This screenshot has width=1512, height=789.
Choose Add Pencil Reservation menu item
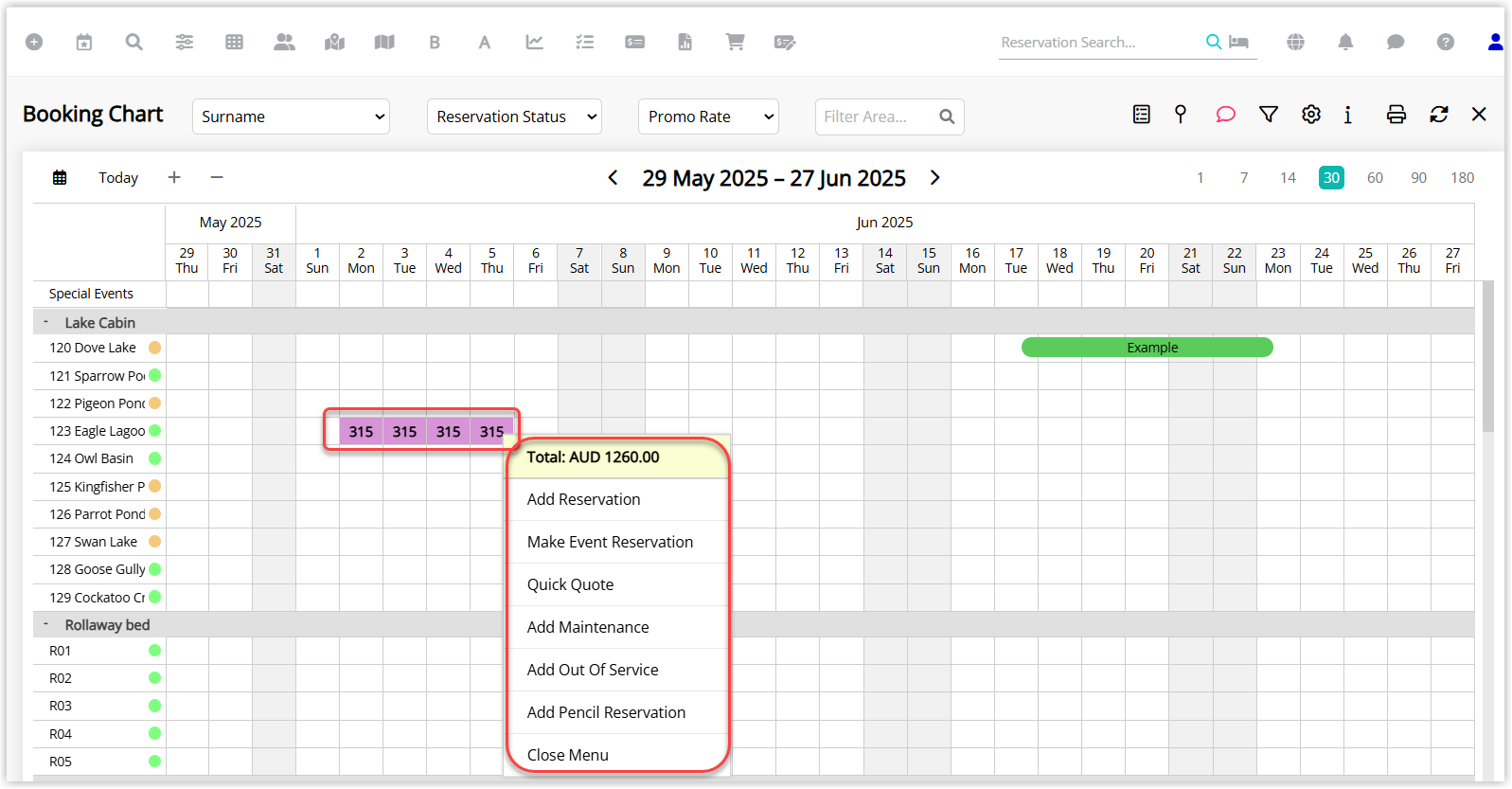tap(618, 712)
